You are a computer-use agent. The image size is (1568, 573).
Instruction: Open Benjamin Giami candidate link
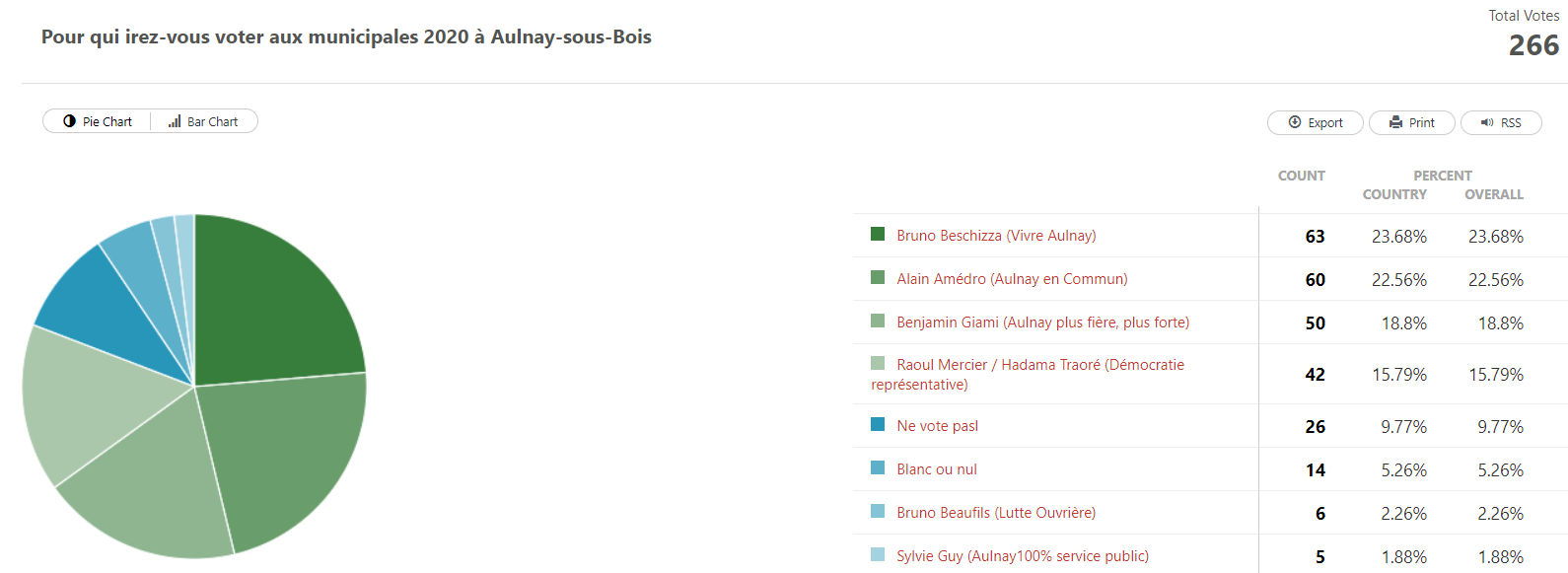1042,322
